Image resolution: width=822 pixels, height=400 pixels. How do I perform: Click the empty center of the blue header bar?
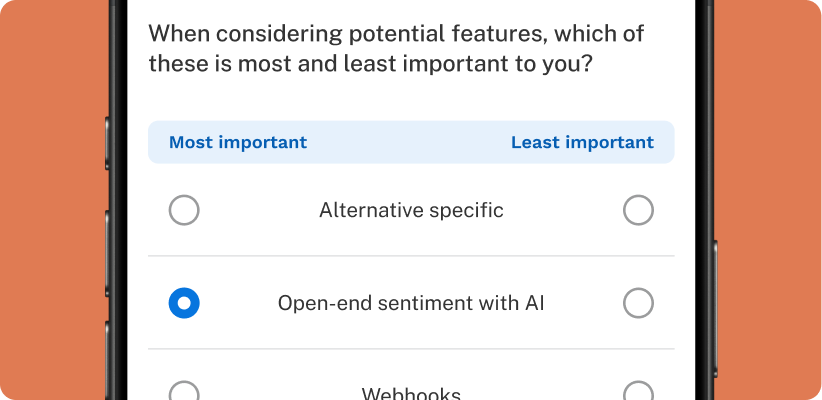pos(409,143)
